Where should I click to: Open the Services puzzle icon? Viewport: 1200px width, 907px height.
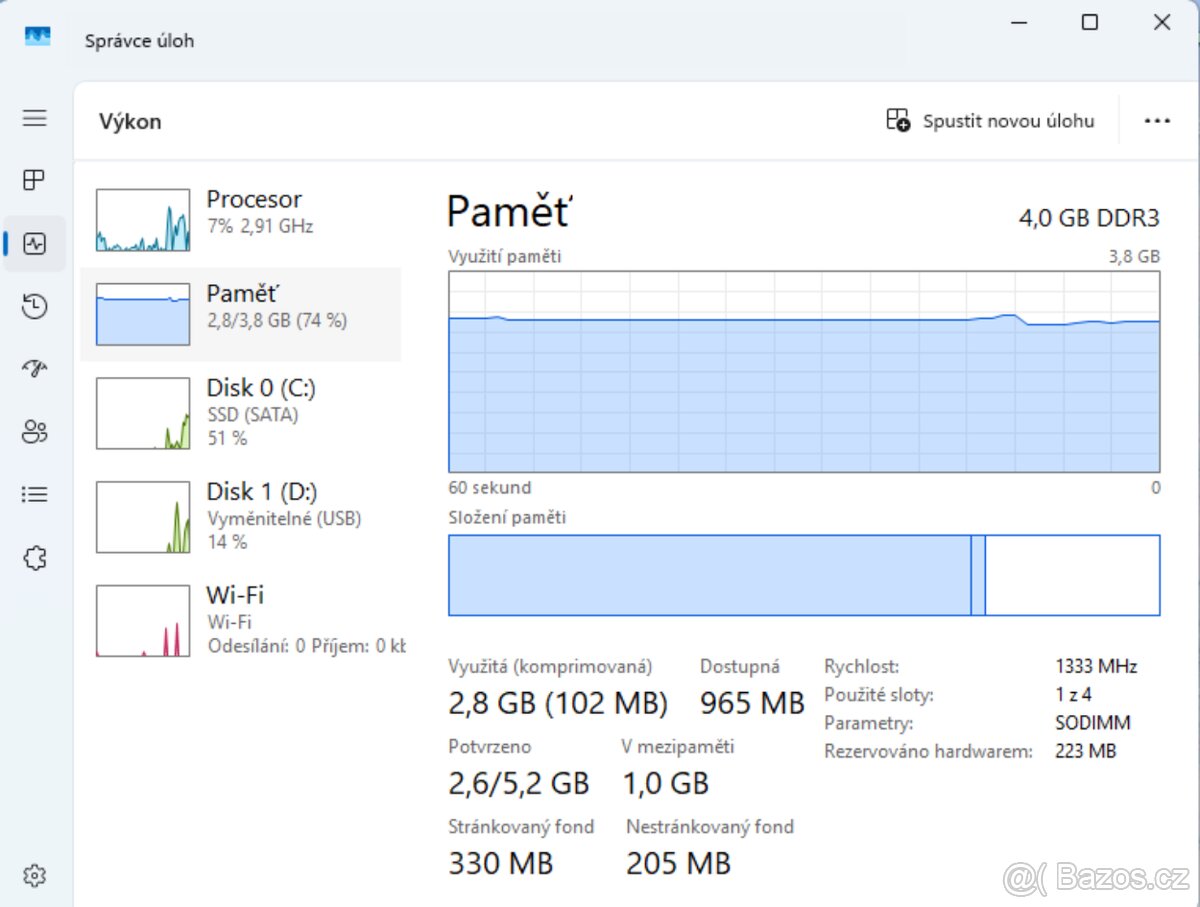click(x=35, y=557)
